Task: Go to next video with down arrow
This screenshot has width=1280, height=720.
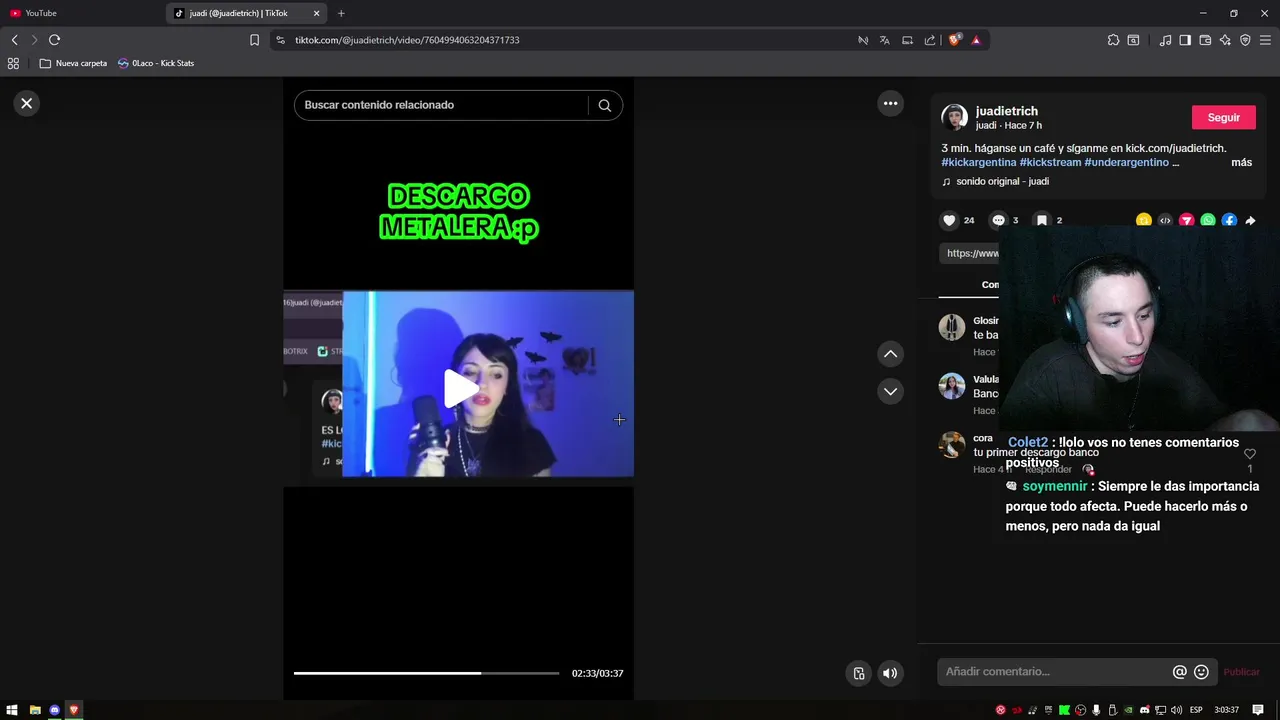Action: (890, 391)
